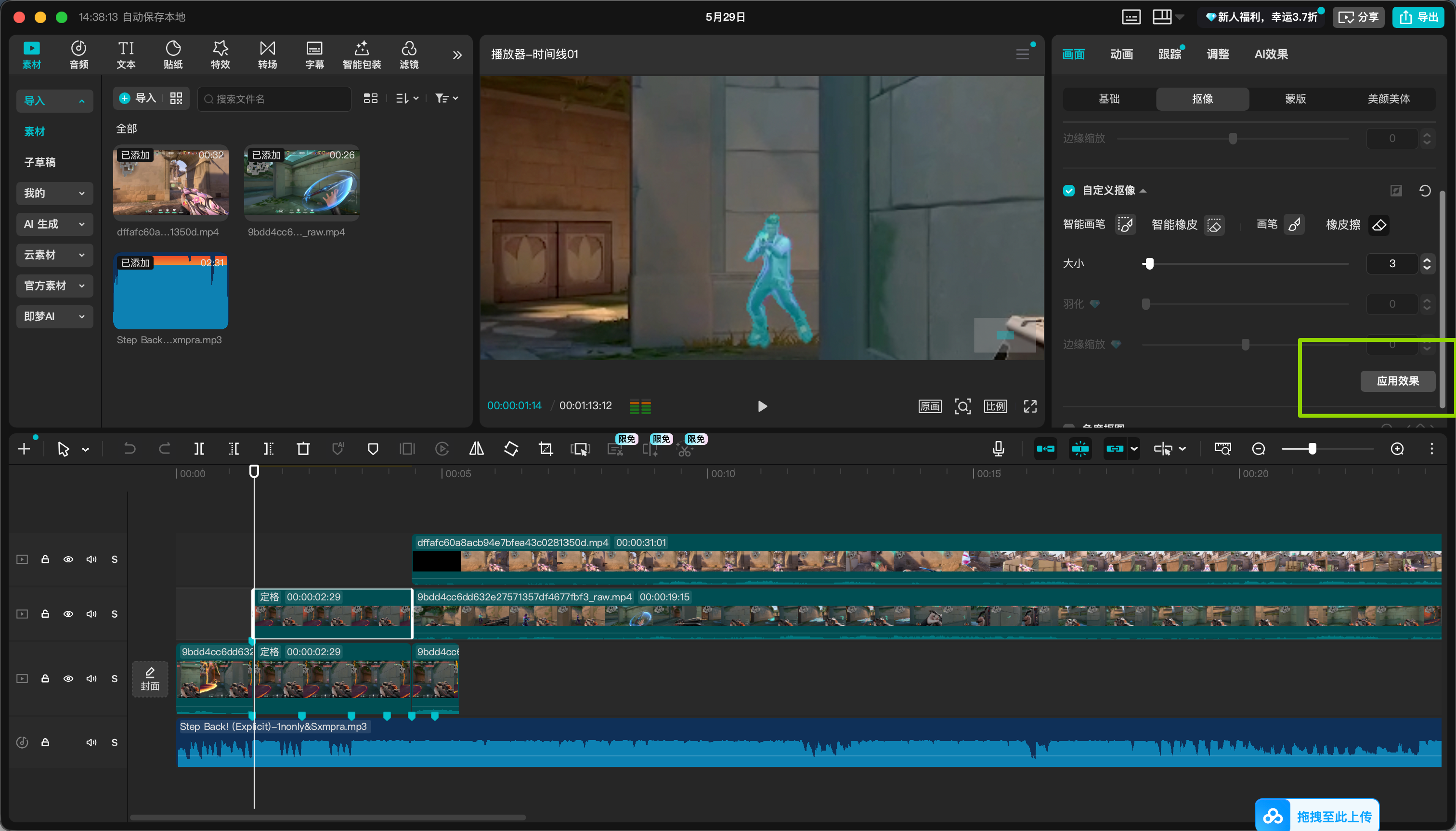Expand the 官方素材 sidebar section

point(54,286)
